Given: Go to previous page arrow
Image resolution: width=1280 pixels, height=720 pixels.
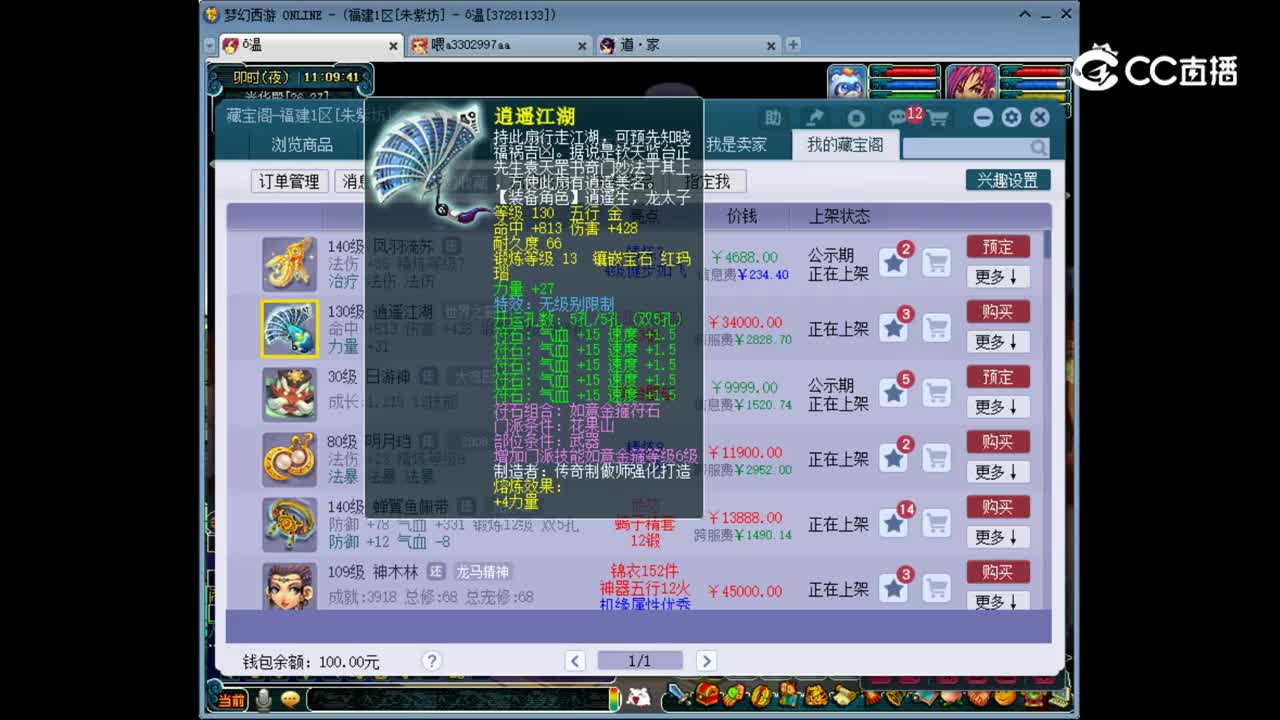Looking at the screenshot, I should point(575,661).
